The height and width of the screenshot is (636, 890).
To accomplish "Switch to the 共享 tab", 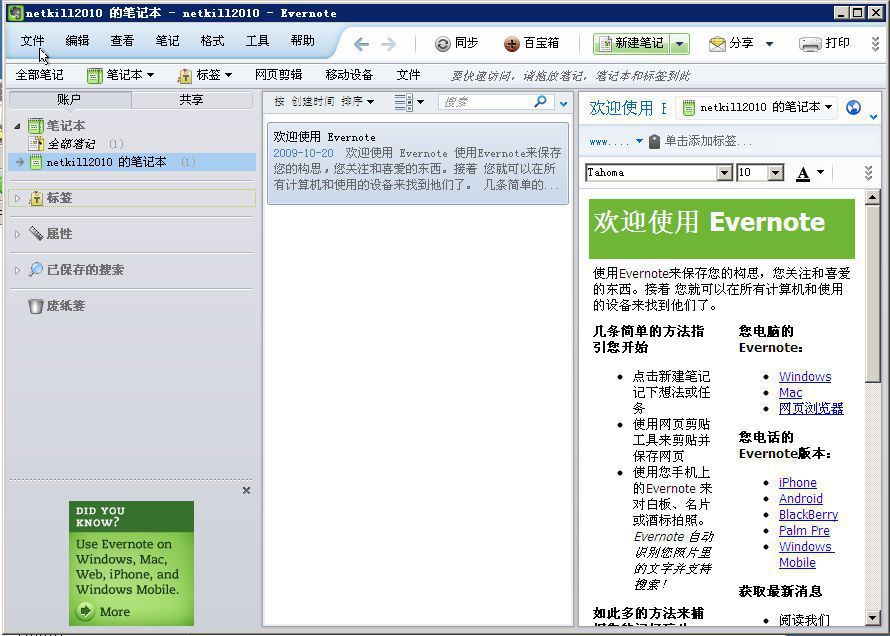I will tap(193, 99).
